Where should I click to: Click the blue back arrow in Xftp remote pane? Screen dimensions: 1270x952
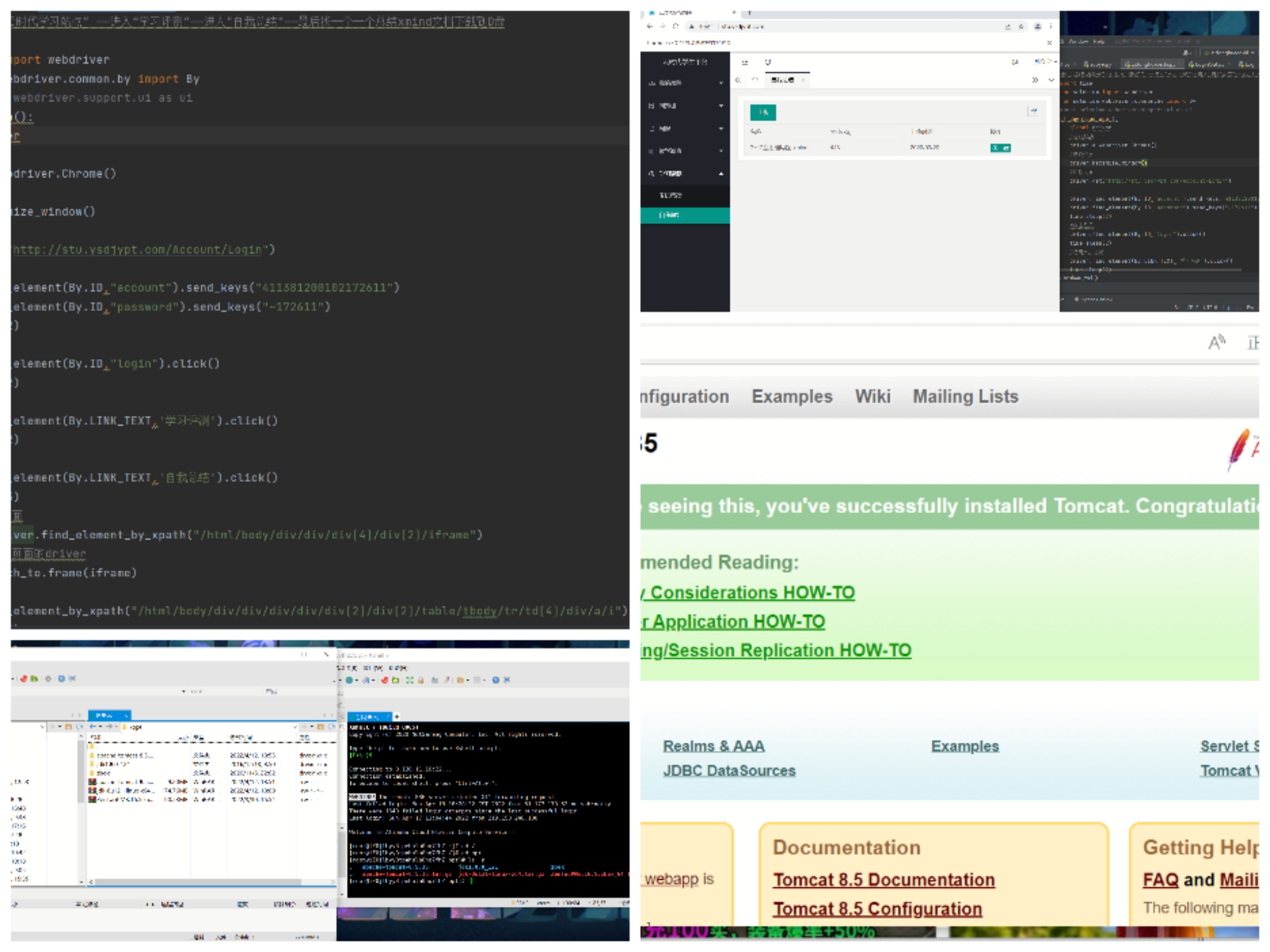92,727
